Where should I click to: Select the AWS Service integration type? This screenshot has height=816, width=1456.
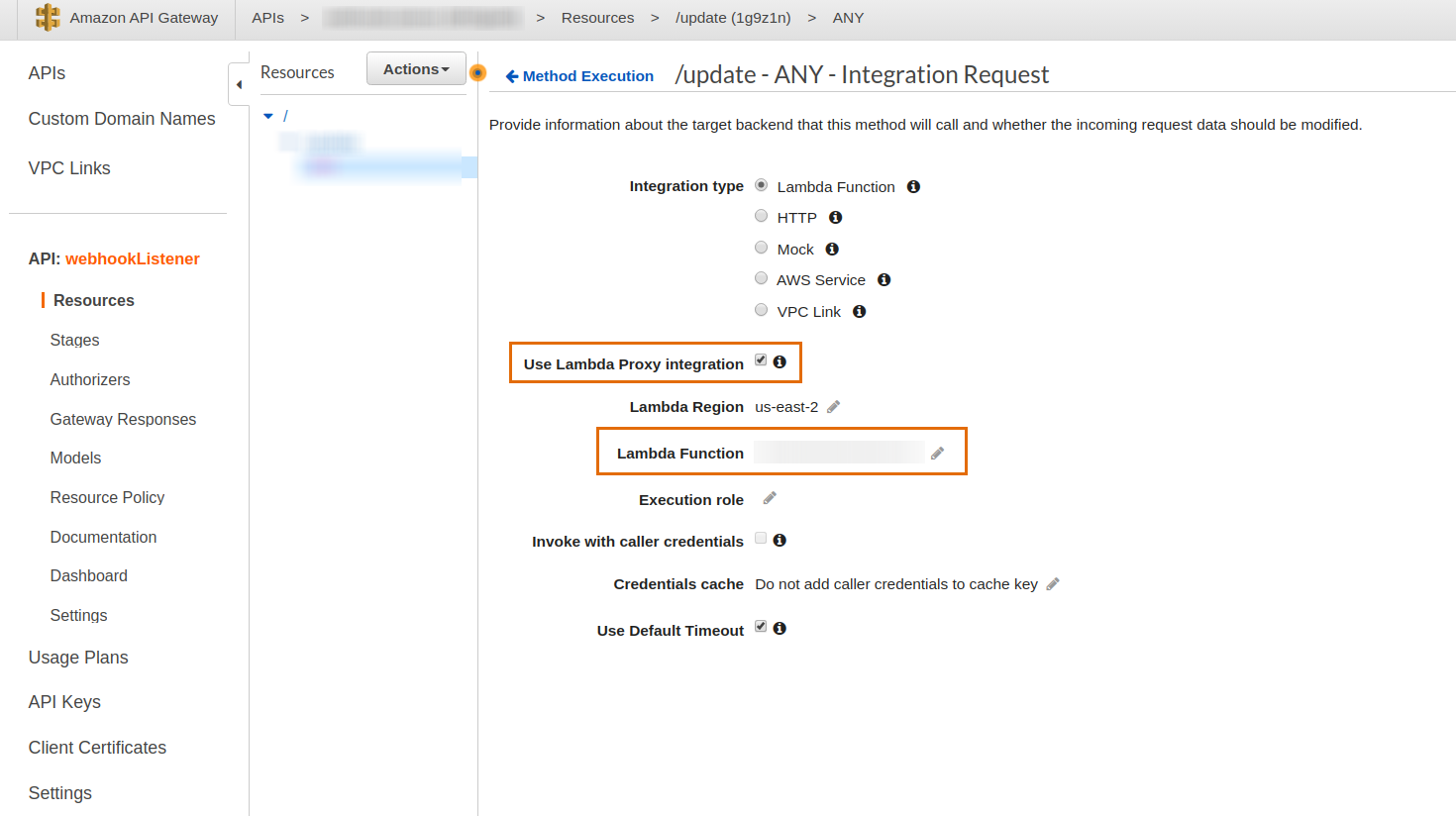[x=761, y=278]
